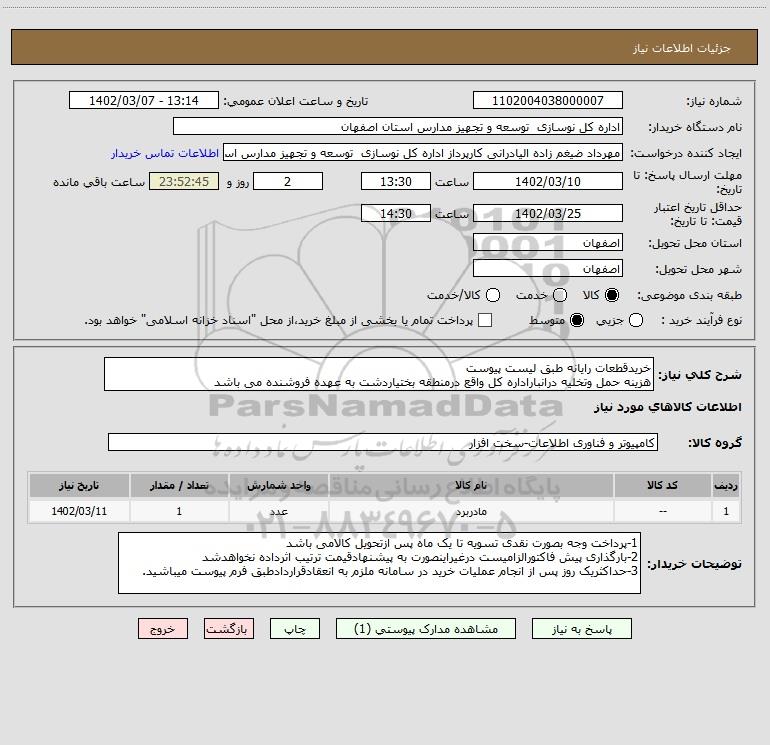The height and width of the screenshot is (745, 770).
Task: Click the 13:30 time field
Action: click(x=396, y=181)
